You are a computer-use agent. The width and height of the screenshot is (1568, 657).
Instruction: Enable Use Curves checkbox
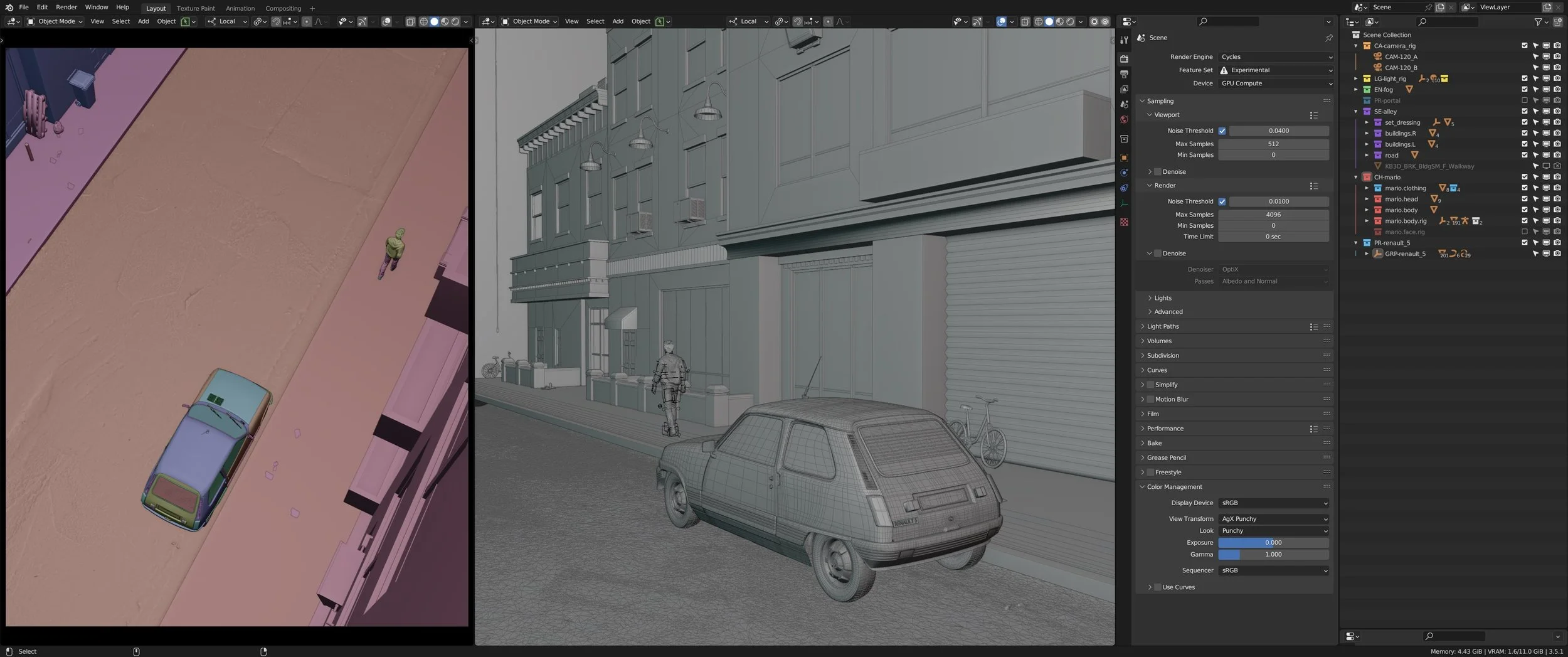tap(1158, 587)
